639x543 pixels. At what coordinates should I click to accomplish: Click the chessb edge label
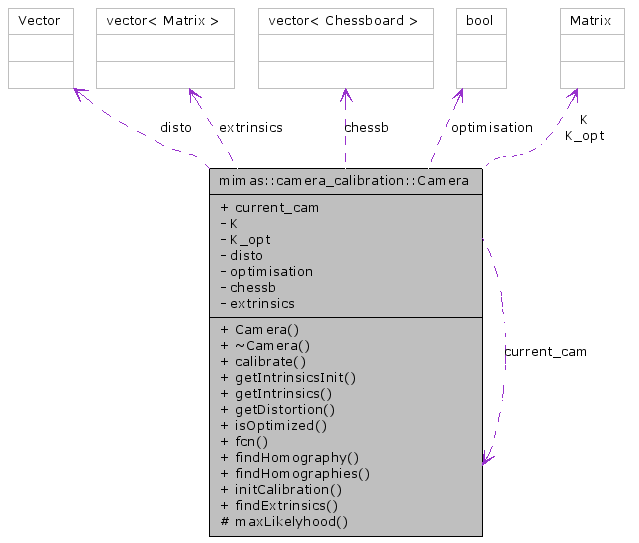pyautogui.click(x=366, y=128)
